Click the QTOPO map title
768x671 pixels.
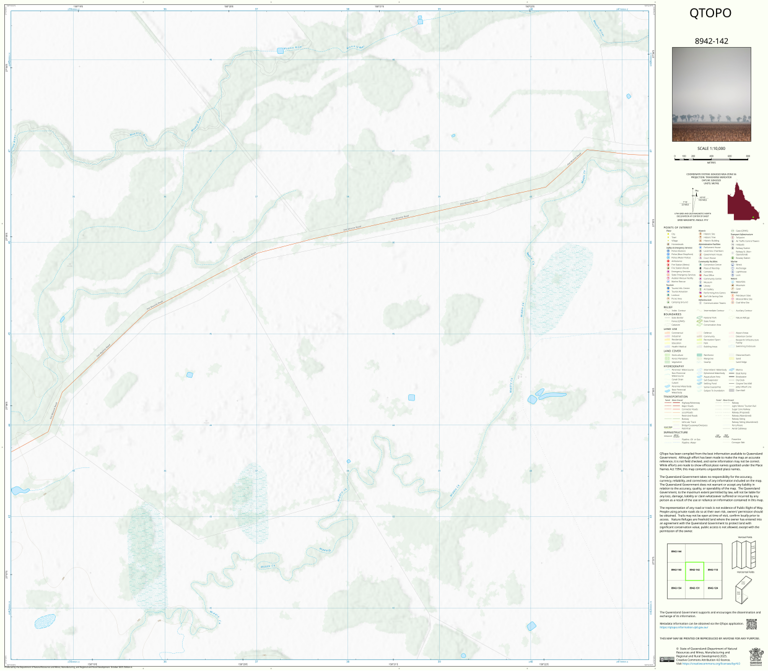pos(710,13)
